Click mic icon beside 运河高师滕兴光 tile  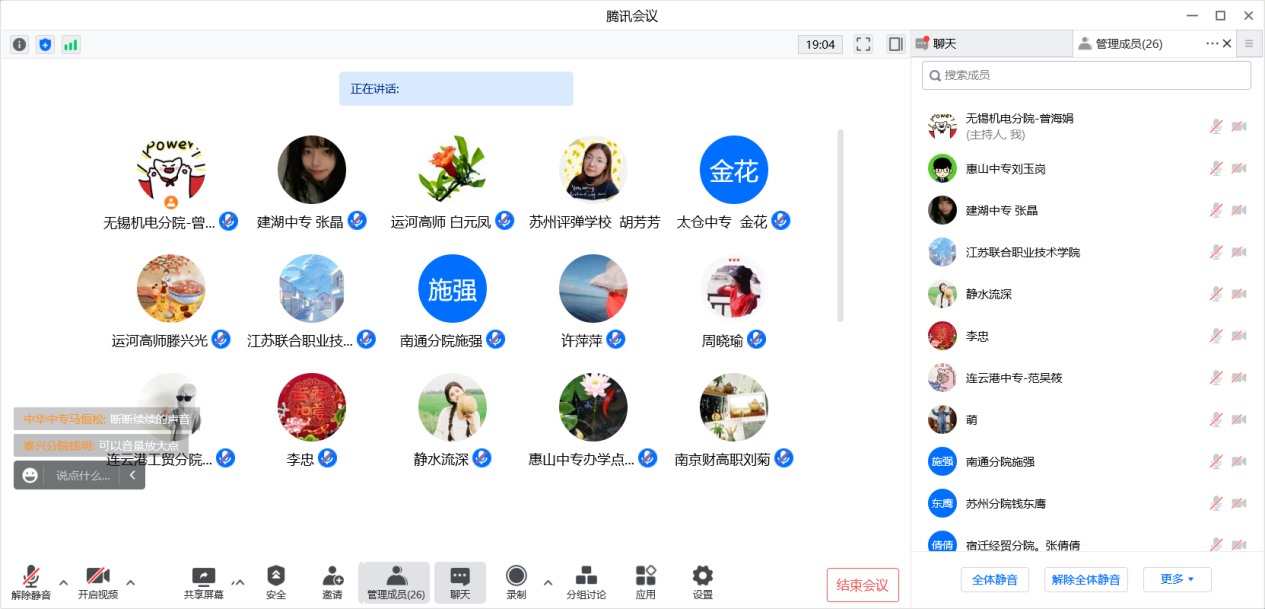[x=222, y=340]
